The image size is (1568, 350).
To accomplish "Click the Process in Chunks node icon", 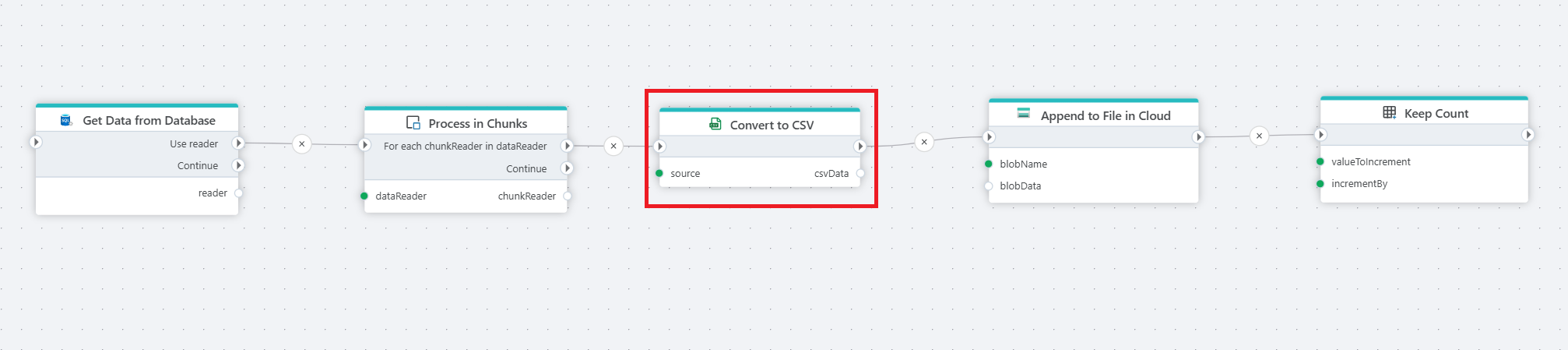I will coord(413,123).
